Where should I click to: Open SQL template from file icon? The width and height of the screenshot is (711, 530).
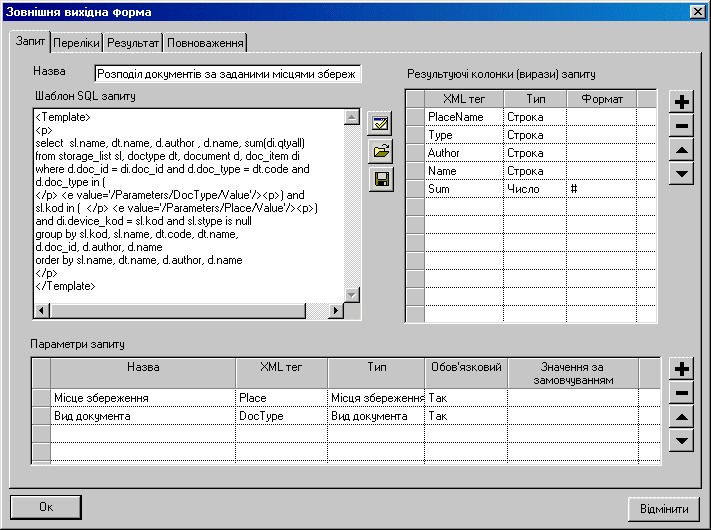point(380,151)
